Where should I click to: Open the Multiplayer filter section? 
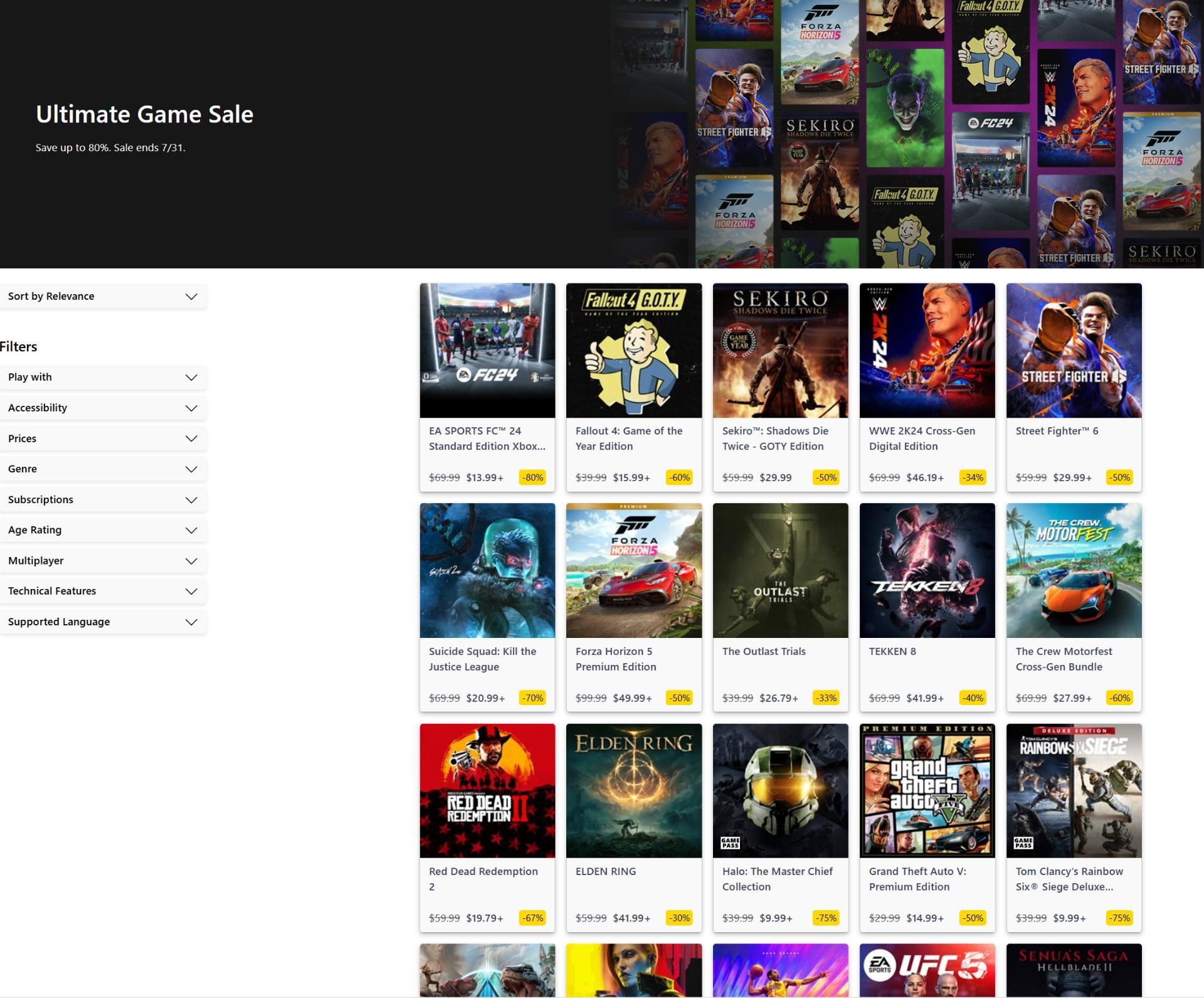[x=103, y=561]
